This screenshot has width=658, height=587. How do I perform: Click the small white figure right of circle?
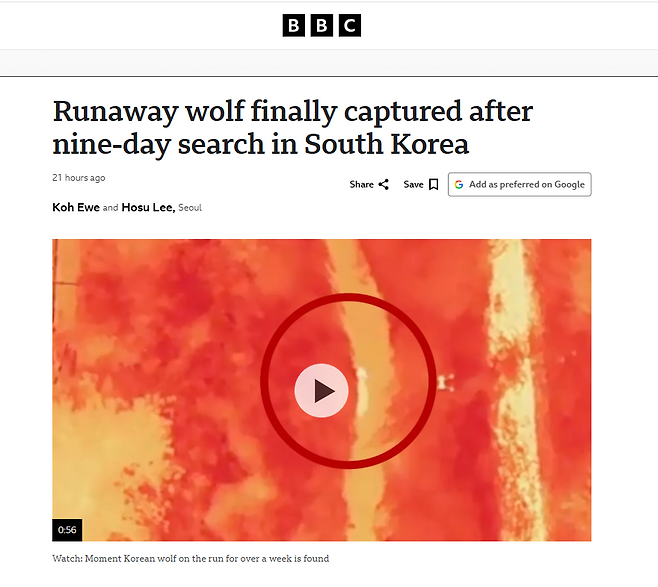(x=445, y=383)
